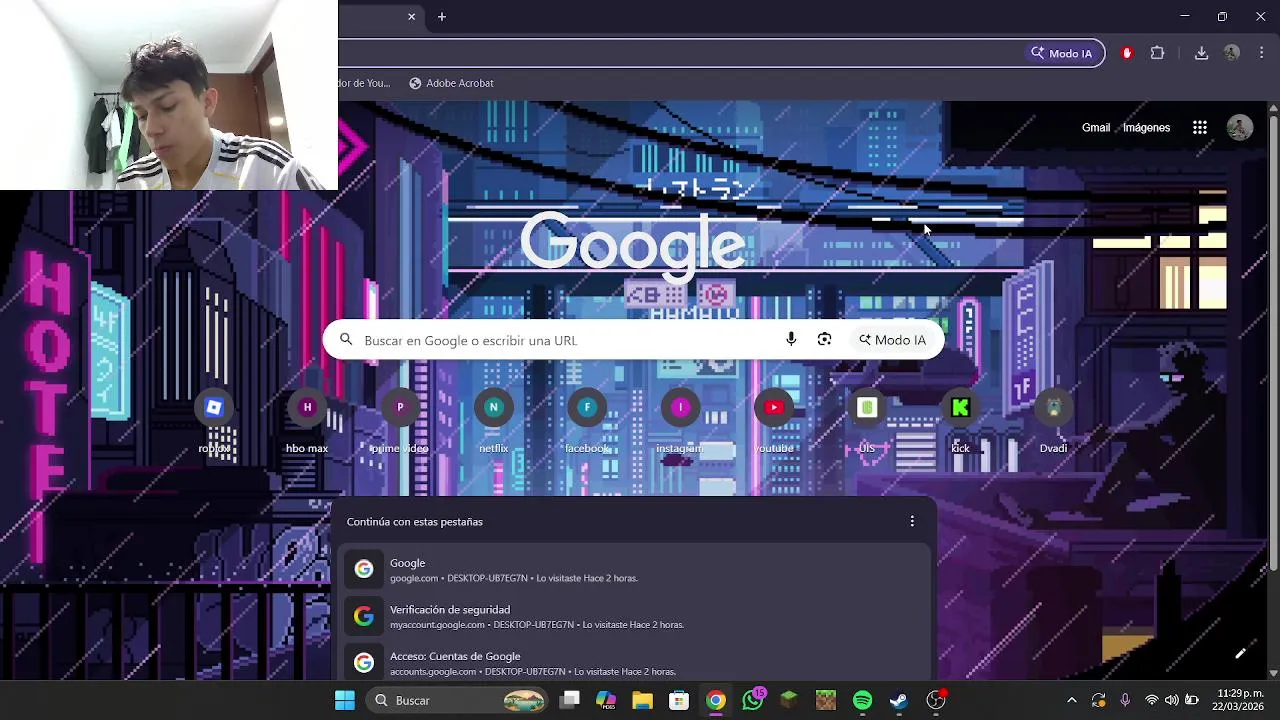
Task: Search by image with Google Lens
Action: click(x=824, y=340)
